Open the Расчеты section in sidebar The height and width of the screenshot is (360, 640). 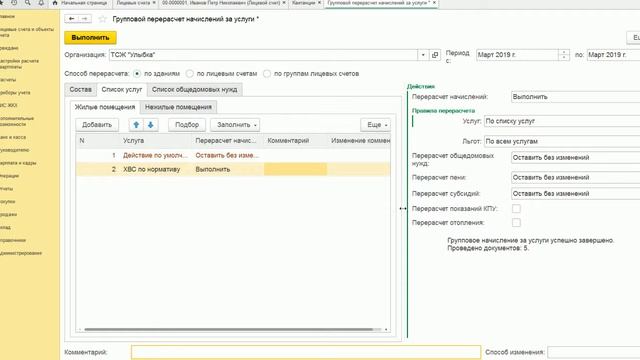tap(8, 80)
